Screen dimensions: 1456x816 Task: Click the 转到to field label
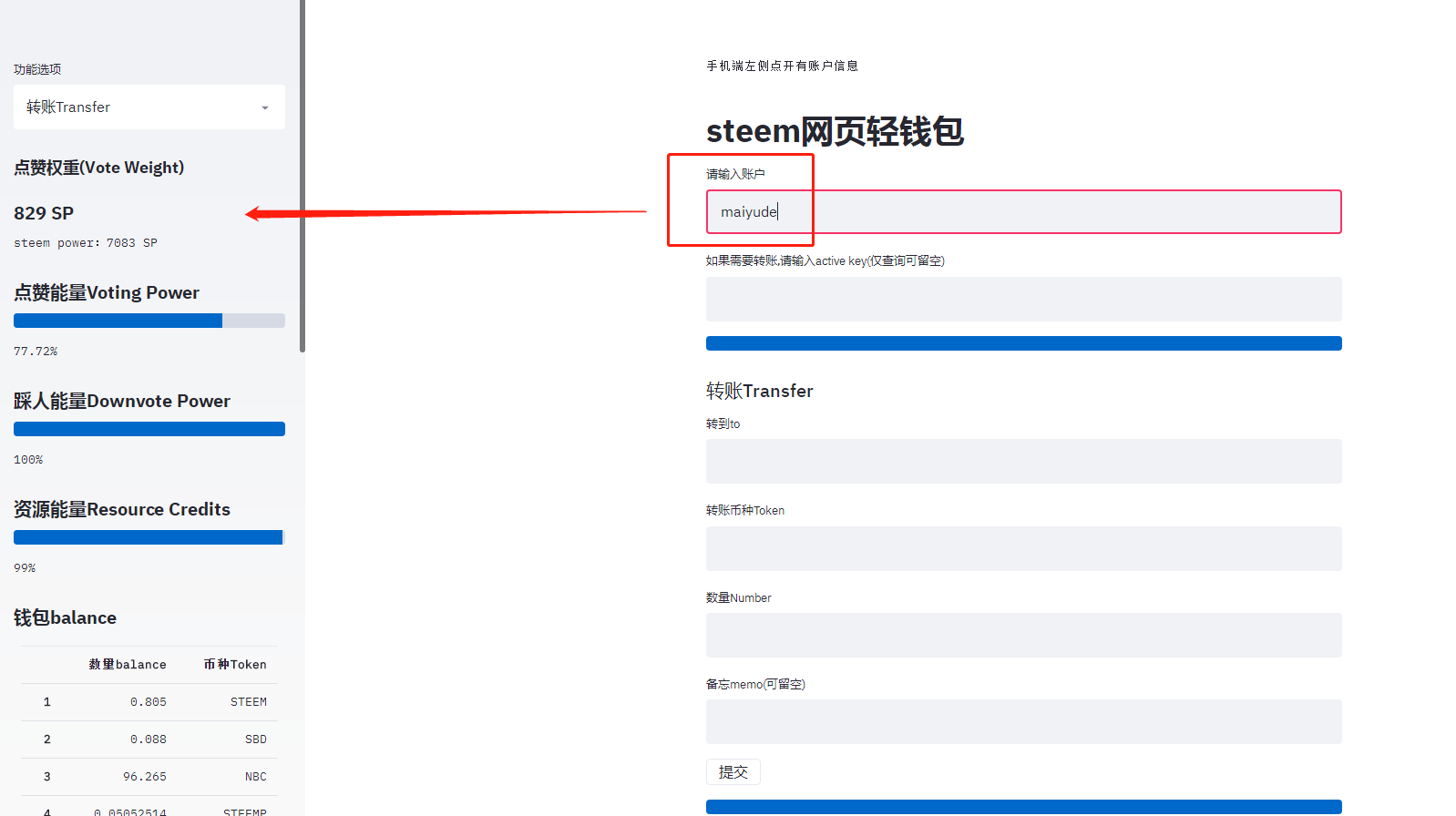(723, 423)
